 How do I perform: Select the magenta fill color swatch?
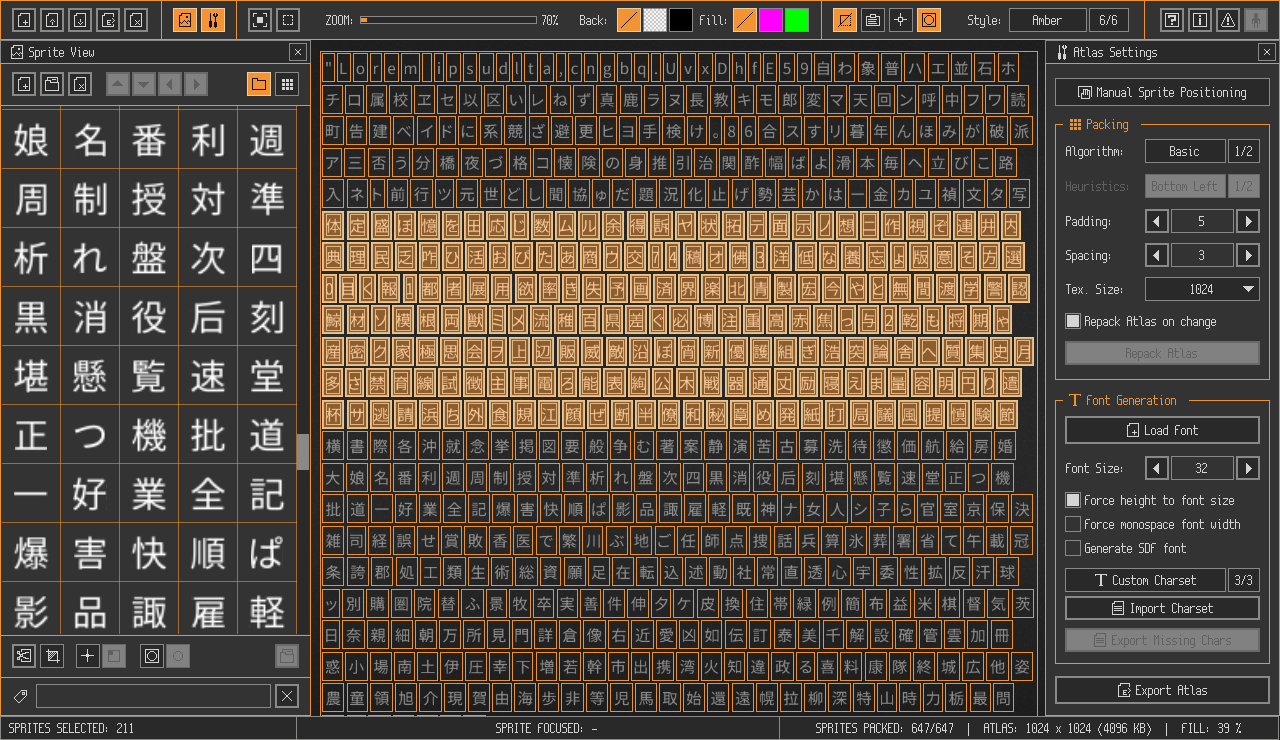pos(769,20)
